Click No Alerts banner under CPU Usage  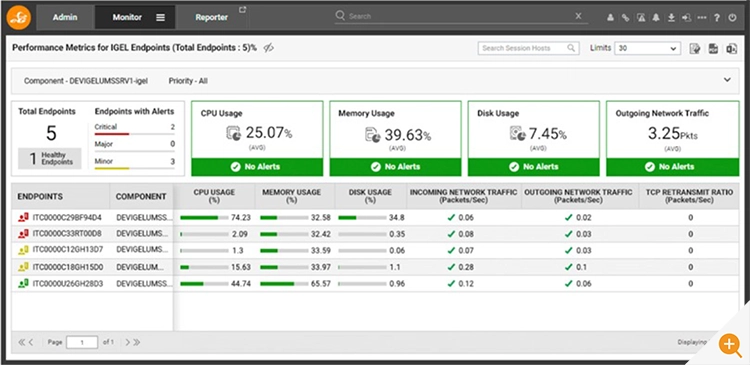[257, 167]
